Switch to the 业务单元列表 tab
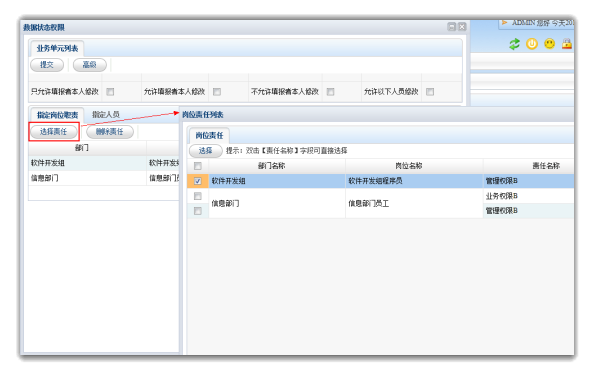Image resolution: width=594 pixels, height=376 pixels. [x=57, y=48]
